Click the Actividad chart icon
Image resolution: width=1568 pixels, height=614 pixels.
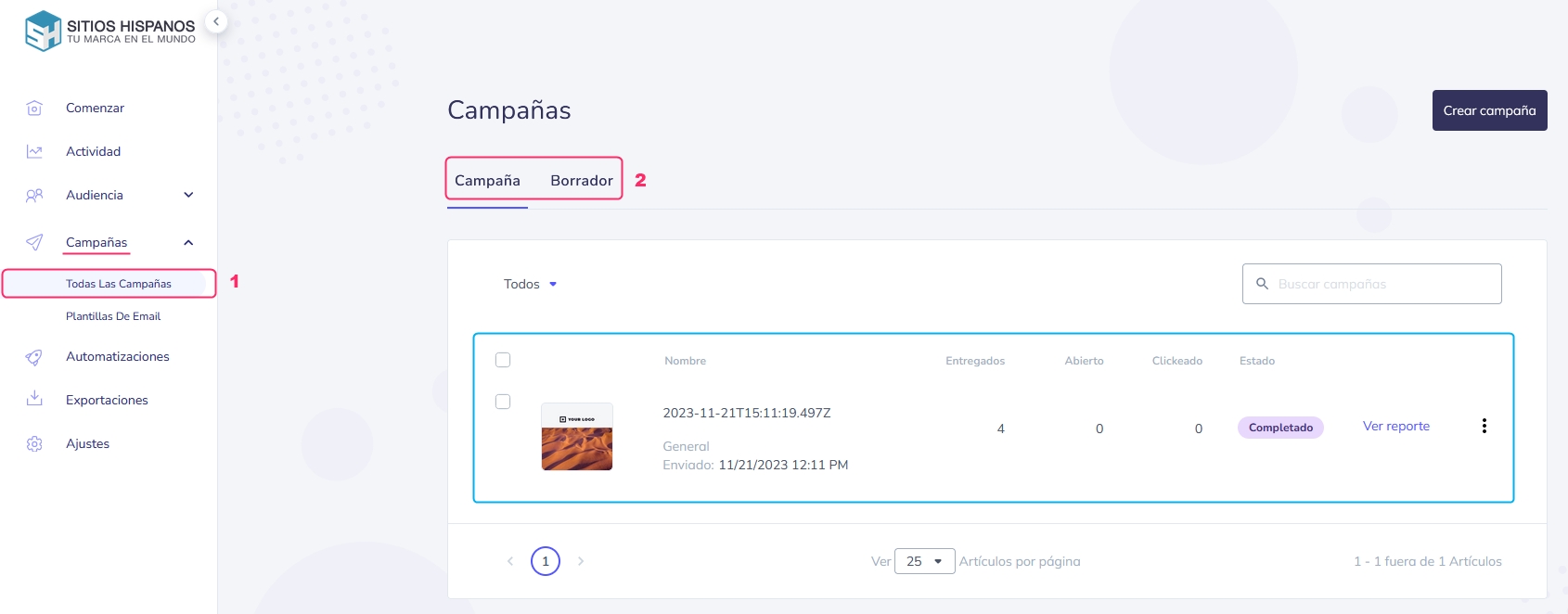[34, 152]
